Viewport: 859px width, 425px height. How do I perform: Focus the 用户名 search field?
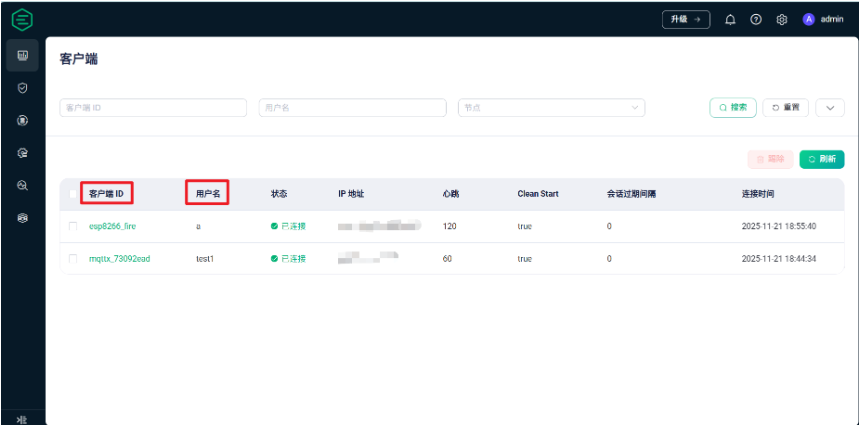pyautogui.click(x=352, y=108)
